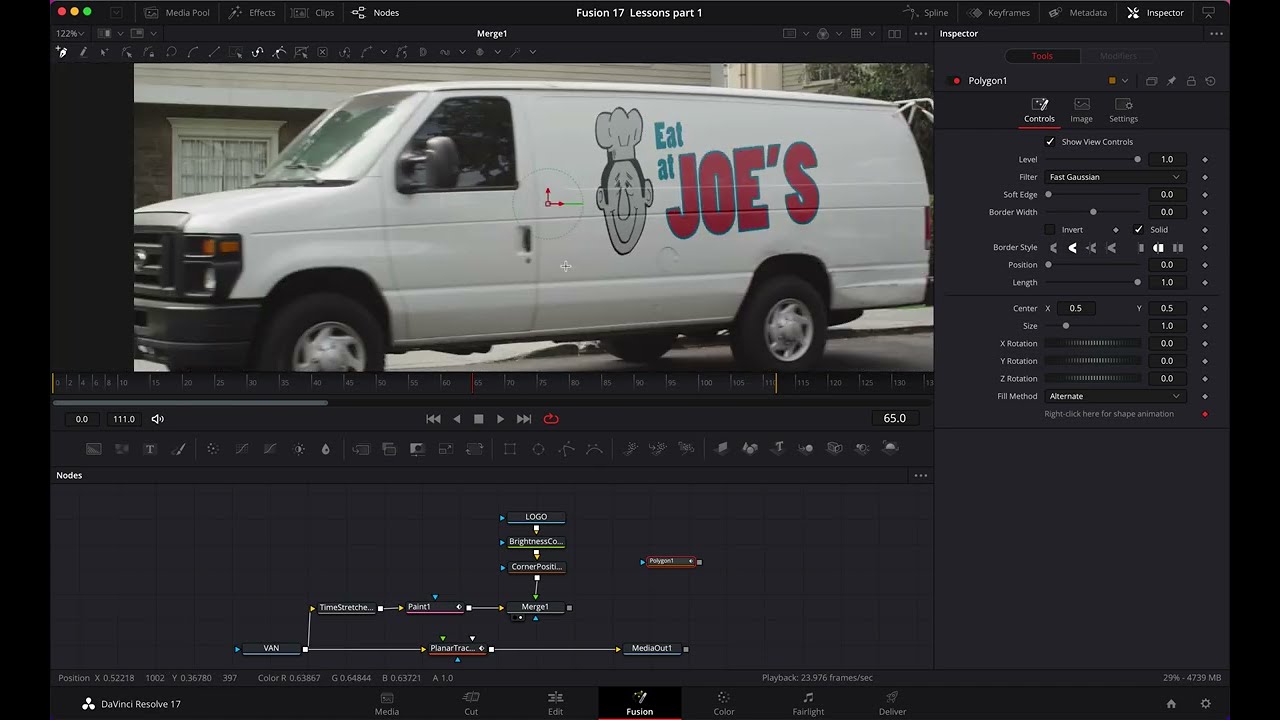Jump to the last frame

click(524, 419)
